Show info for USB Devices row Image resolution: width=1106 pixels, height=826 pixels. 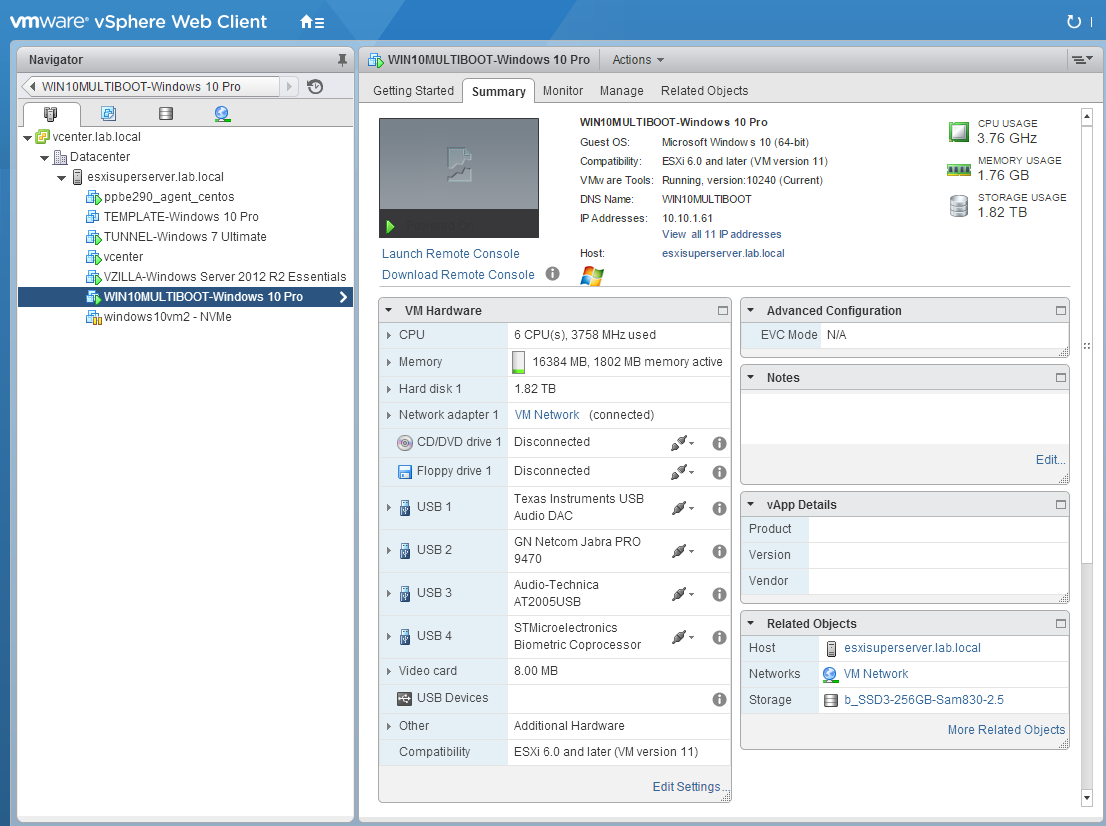(719, 699)
